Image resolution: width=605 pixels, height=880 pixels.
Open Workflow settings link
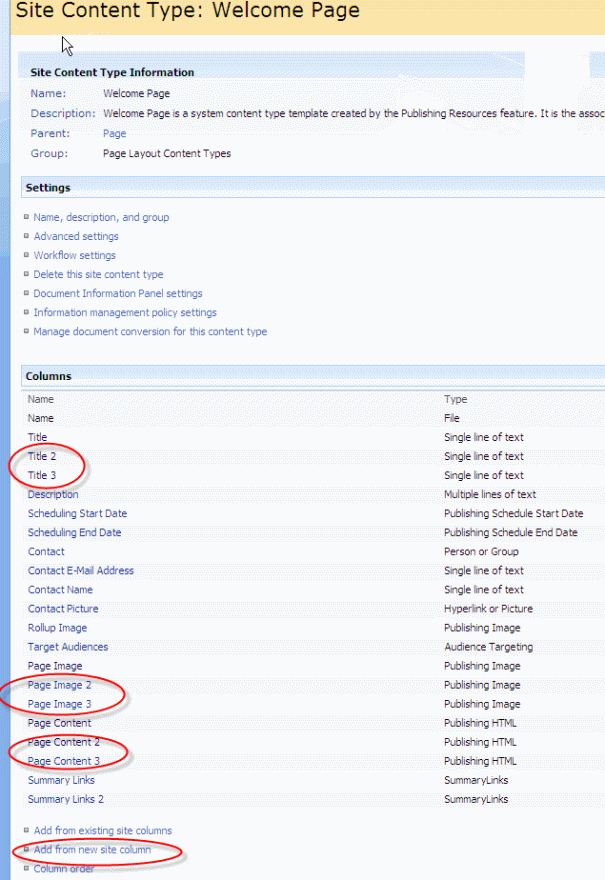point(75,255)
